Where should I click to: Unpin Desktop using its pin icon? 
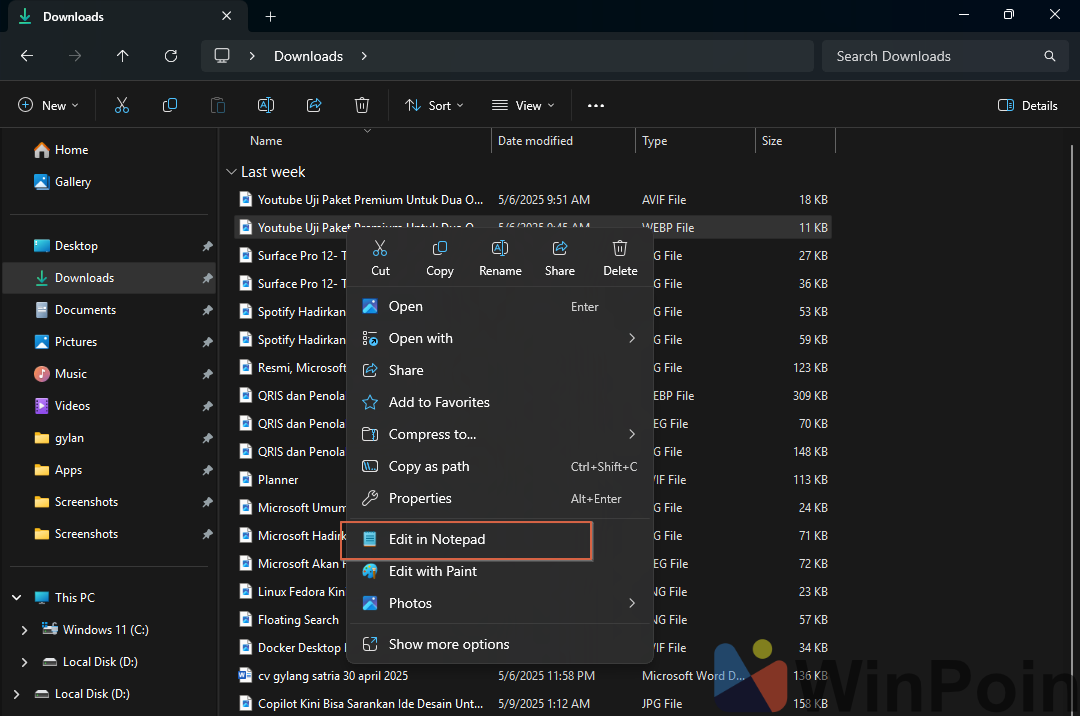[207, 246]
